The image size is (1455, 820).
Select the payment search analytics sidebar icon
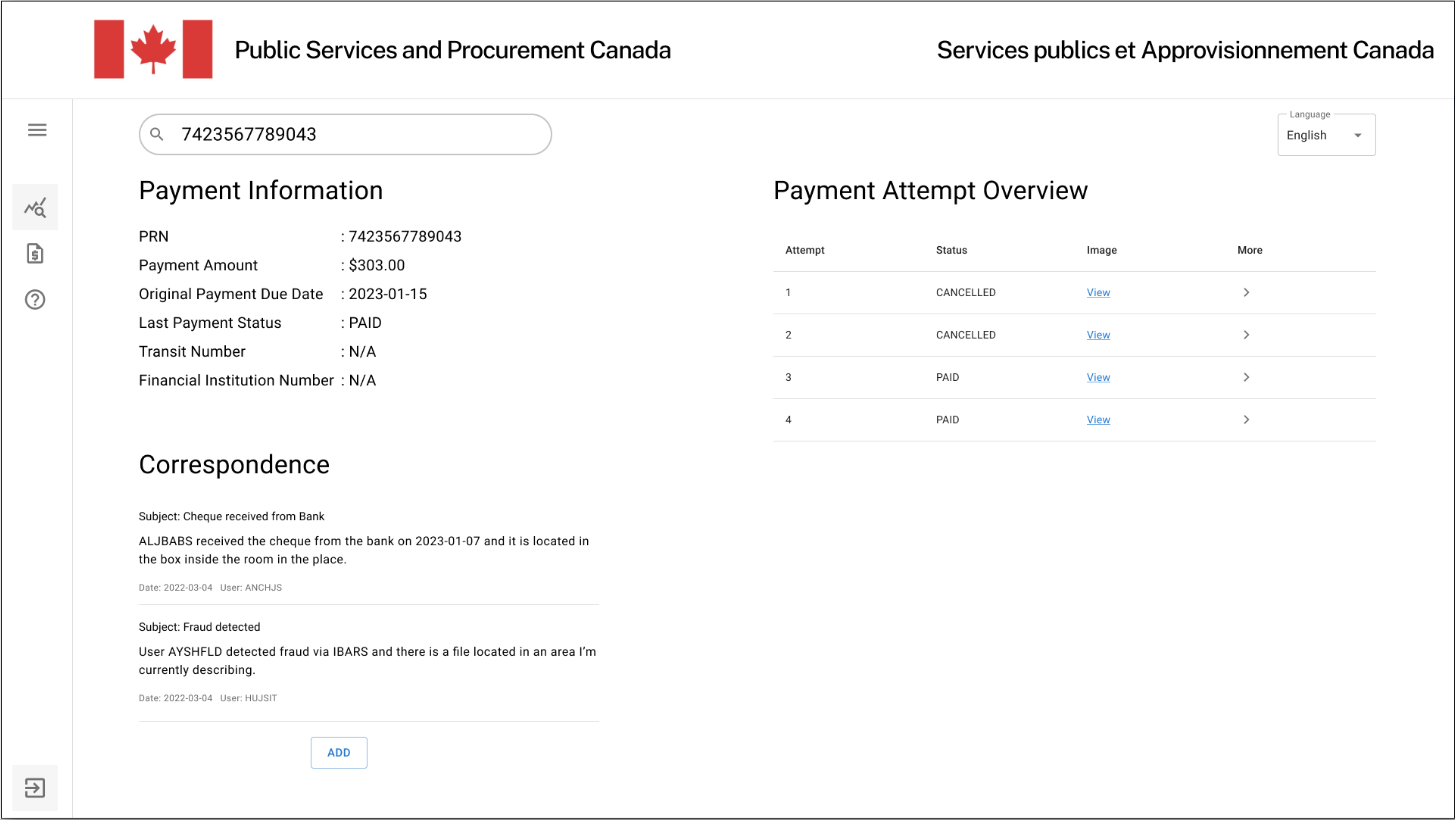[35, 208]
